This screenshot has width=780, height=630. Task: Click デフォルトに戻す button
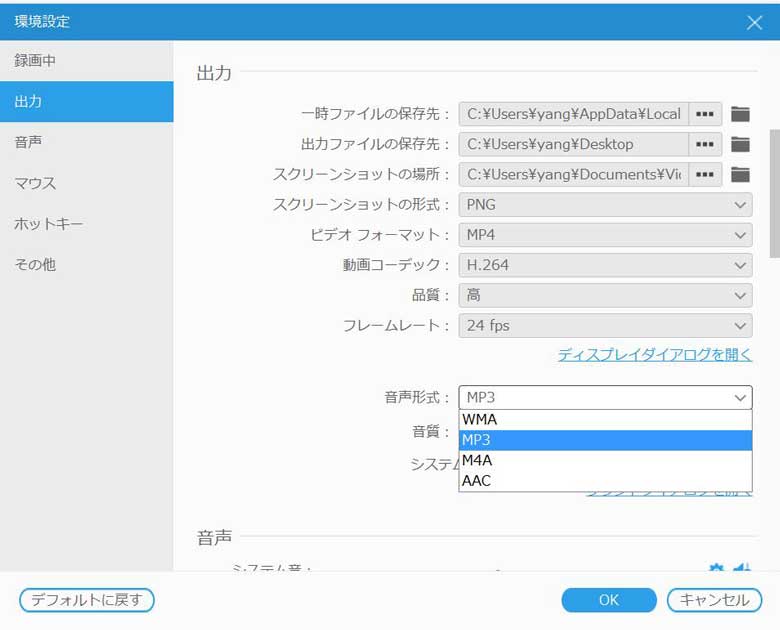click(87, 600)
